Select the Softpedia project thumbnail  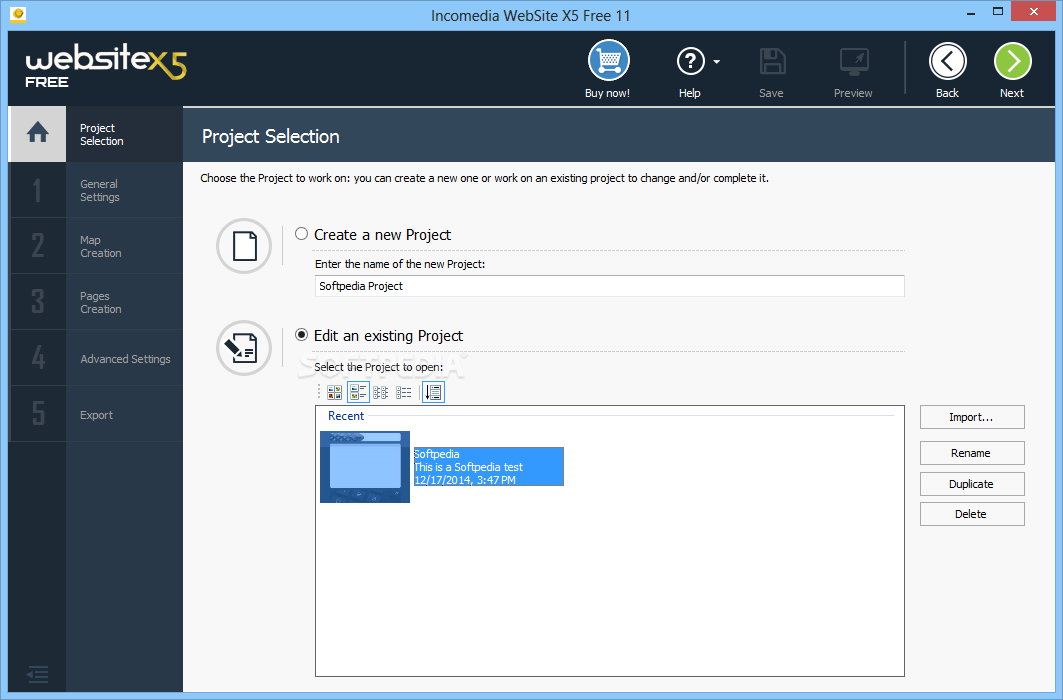click(365, 467)
